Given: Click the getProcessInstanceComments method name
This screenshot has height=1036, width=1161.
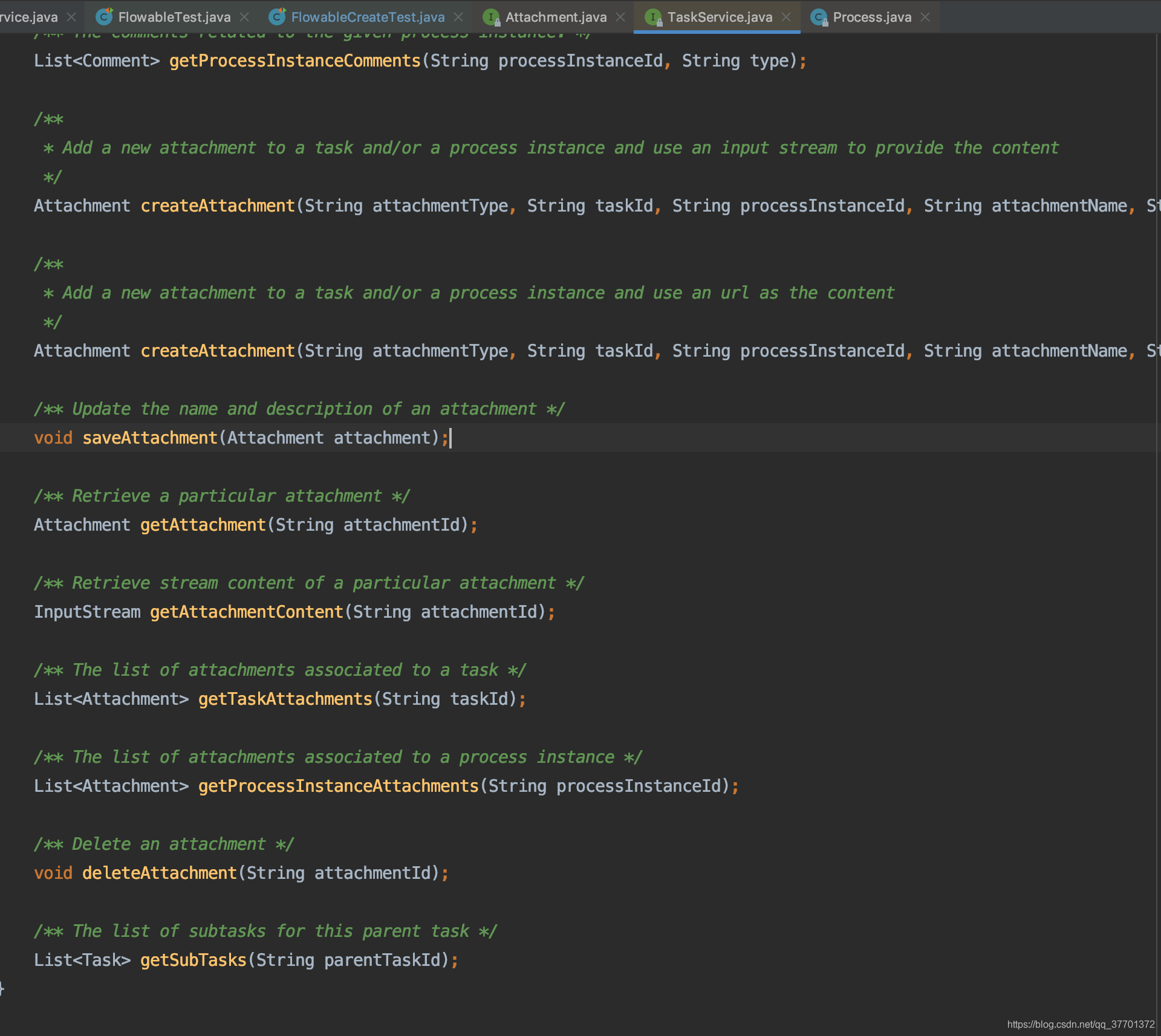Looking at the screenshot, I should pyautogui.click(x=294, y=60).
